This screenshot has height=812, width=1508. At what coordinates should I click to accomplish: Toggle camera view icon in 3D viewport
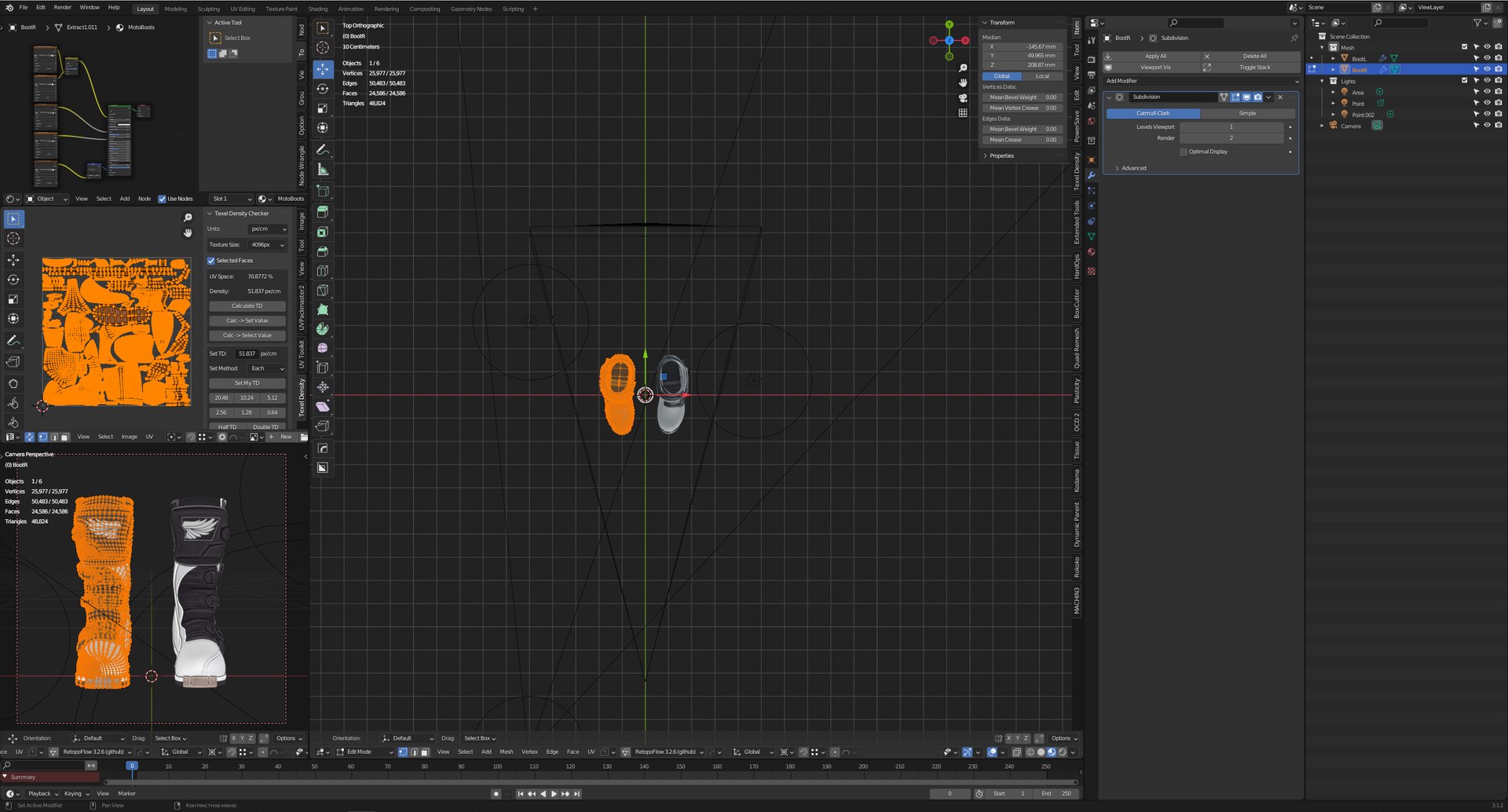(x=963, y=98)
